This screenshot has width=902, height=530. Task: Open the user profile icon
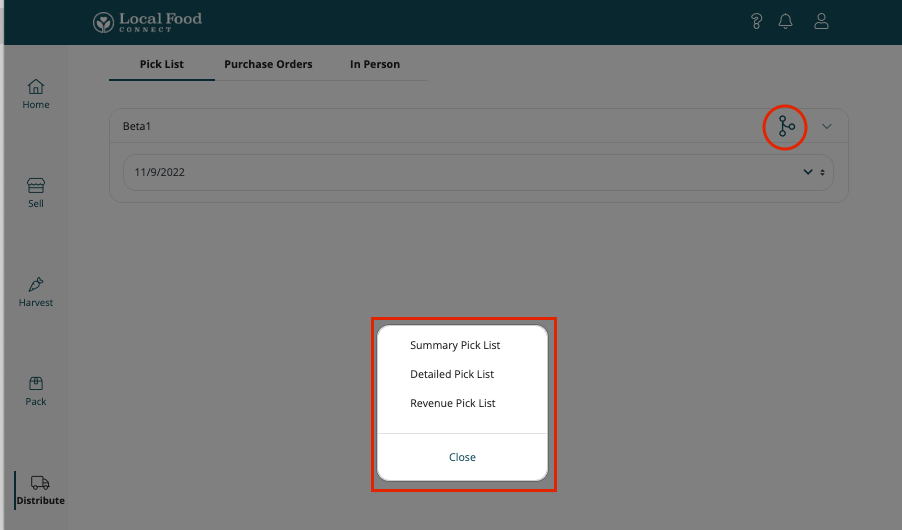pyautogui.click(x=821, y=22)
